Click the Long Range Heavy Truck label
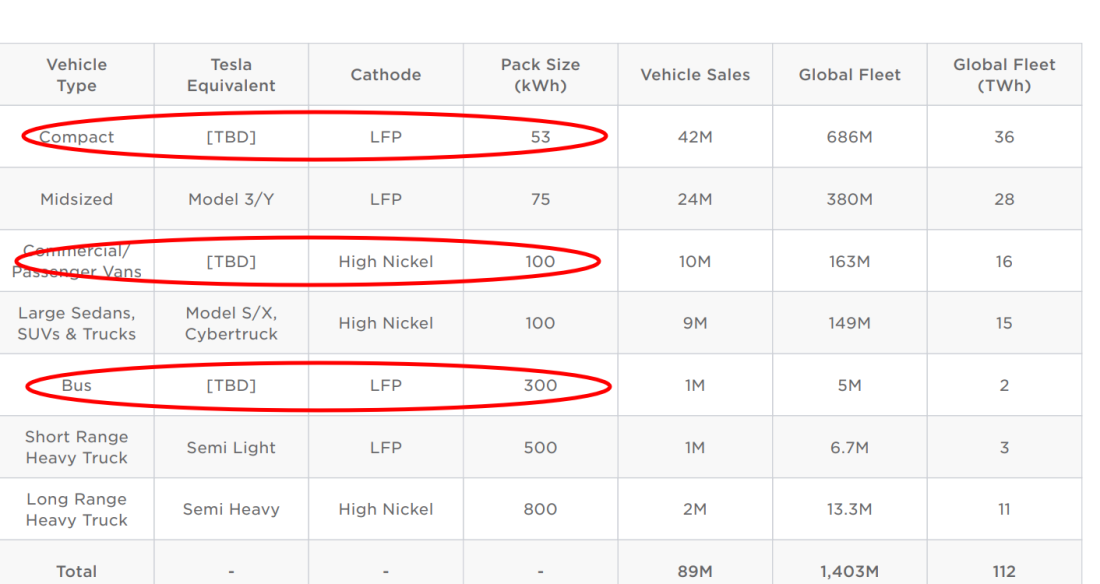Screen dimensions: 1100x584 76,510
